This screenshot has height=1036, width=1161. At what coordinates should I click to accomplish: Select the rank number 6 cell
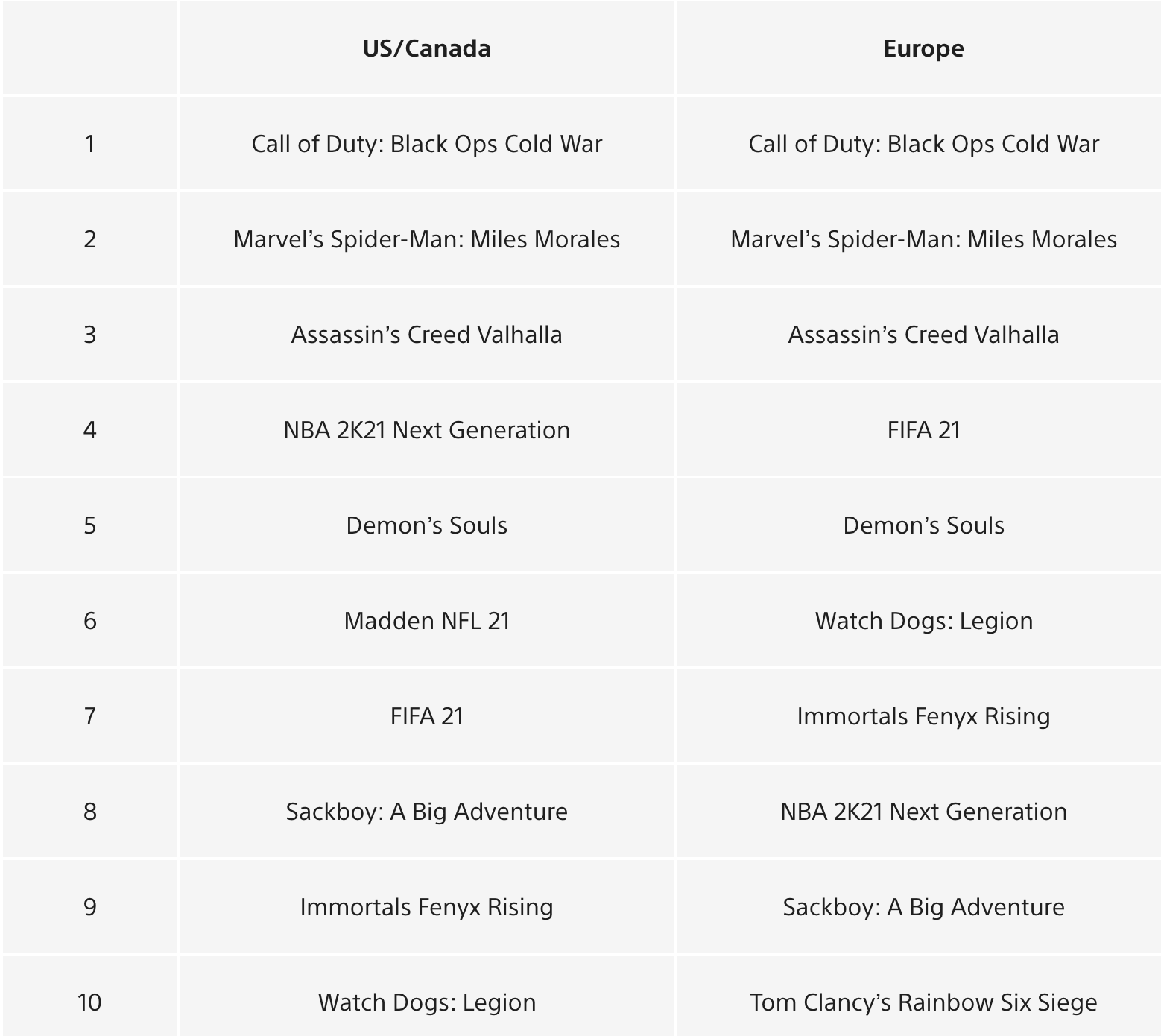(x=89, y=621)
